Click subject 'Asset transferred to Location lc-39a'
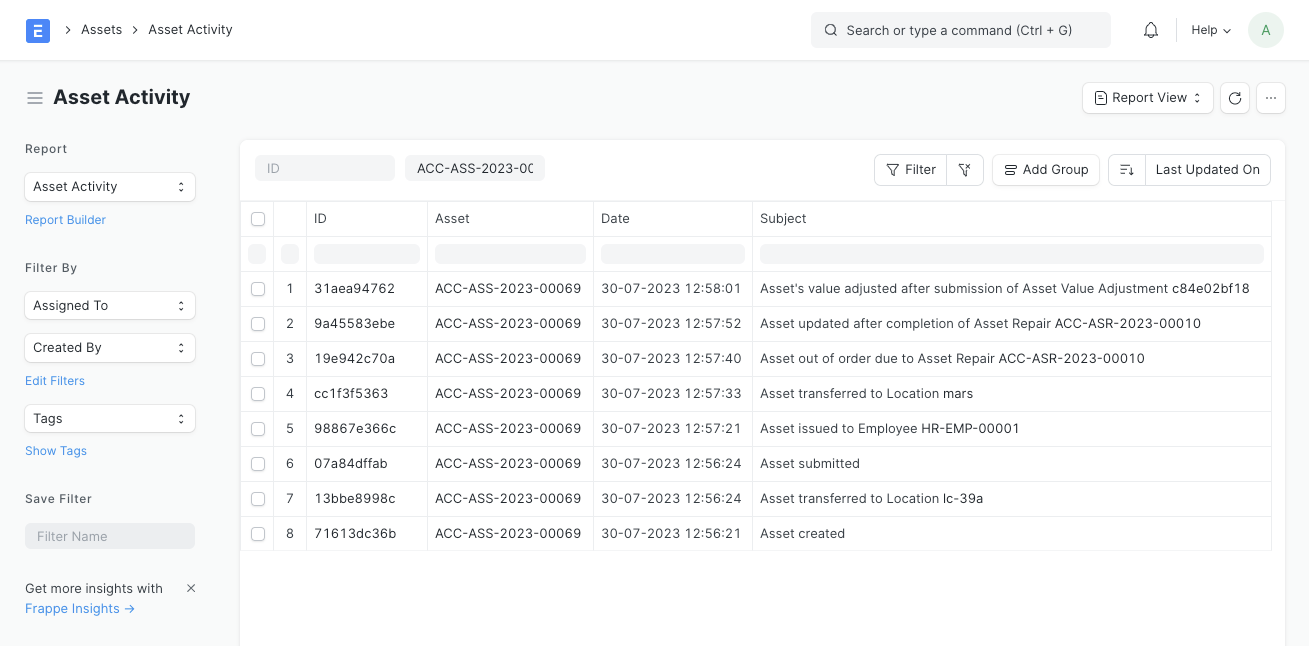This screenshot has width=1309, height=646. pyautogui.click(x=872, y=499)
